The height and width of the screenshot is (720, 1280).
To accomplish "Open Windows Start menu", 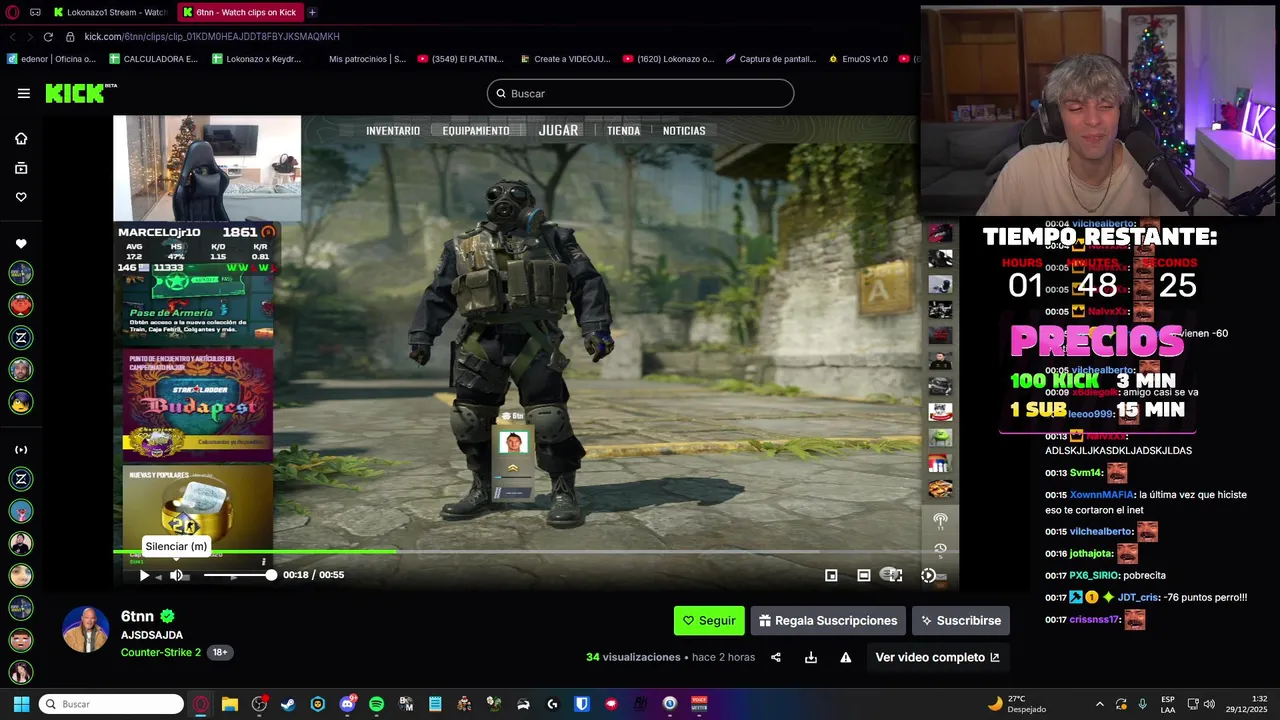I will pyautogui.click(x=21, y=704).
